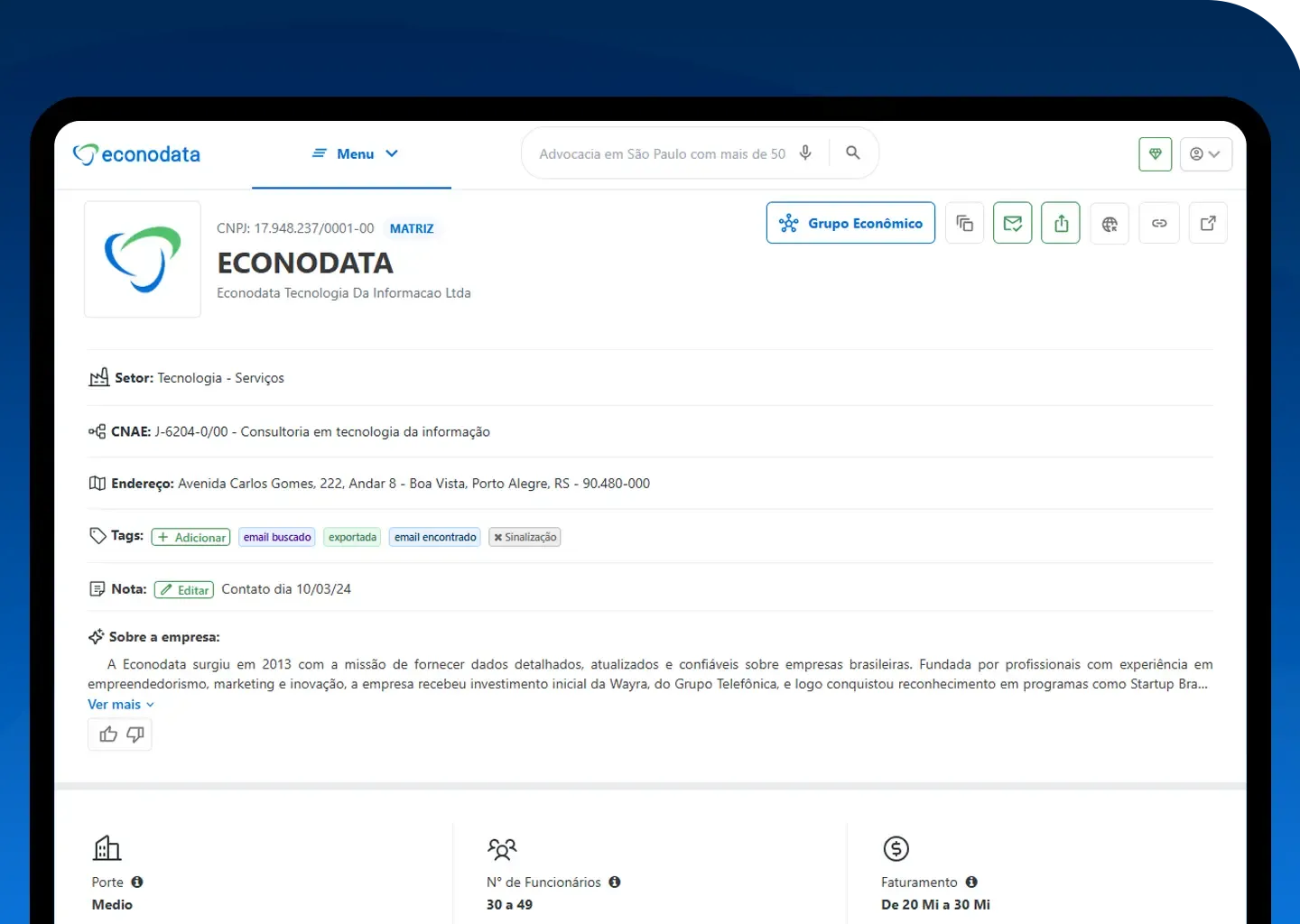
Task: Open the Menu navigation item
Action: pyautogui.click(x=354, y=153)
